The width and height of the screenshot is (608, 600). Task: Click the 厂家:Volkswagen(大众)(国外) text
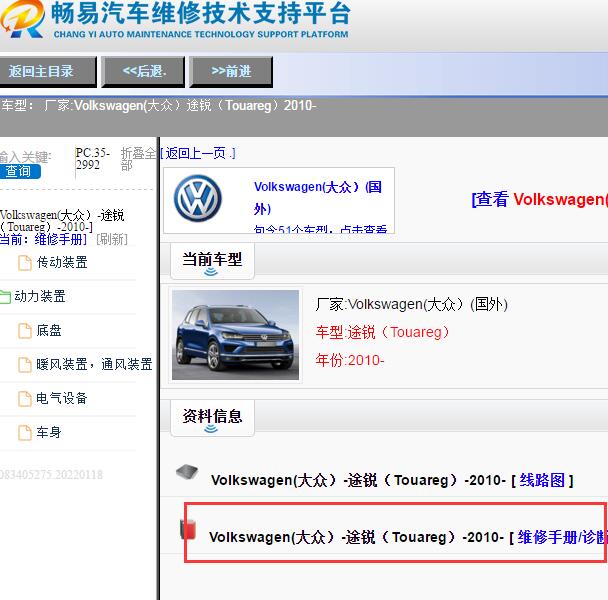(411, 304)
